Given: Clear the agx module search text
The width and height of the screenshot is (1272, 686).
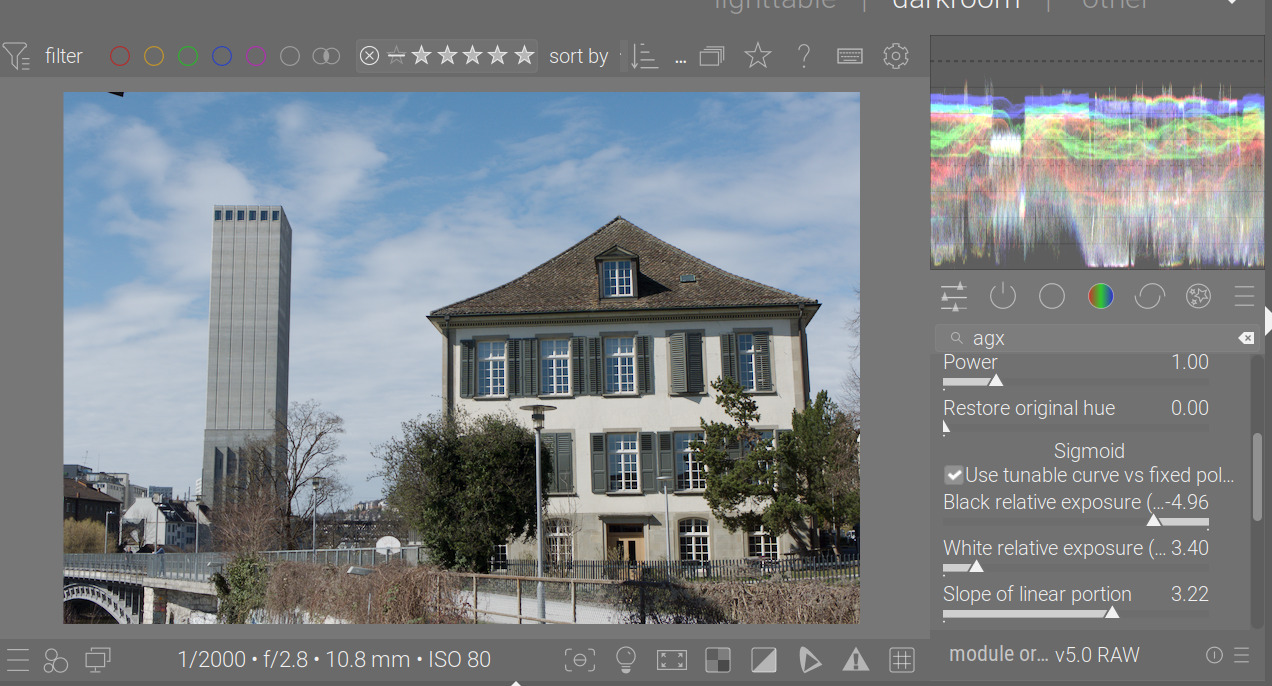Looking at the screenshot, I should click(x=1246, y=338).
